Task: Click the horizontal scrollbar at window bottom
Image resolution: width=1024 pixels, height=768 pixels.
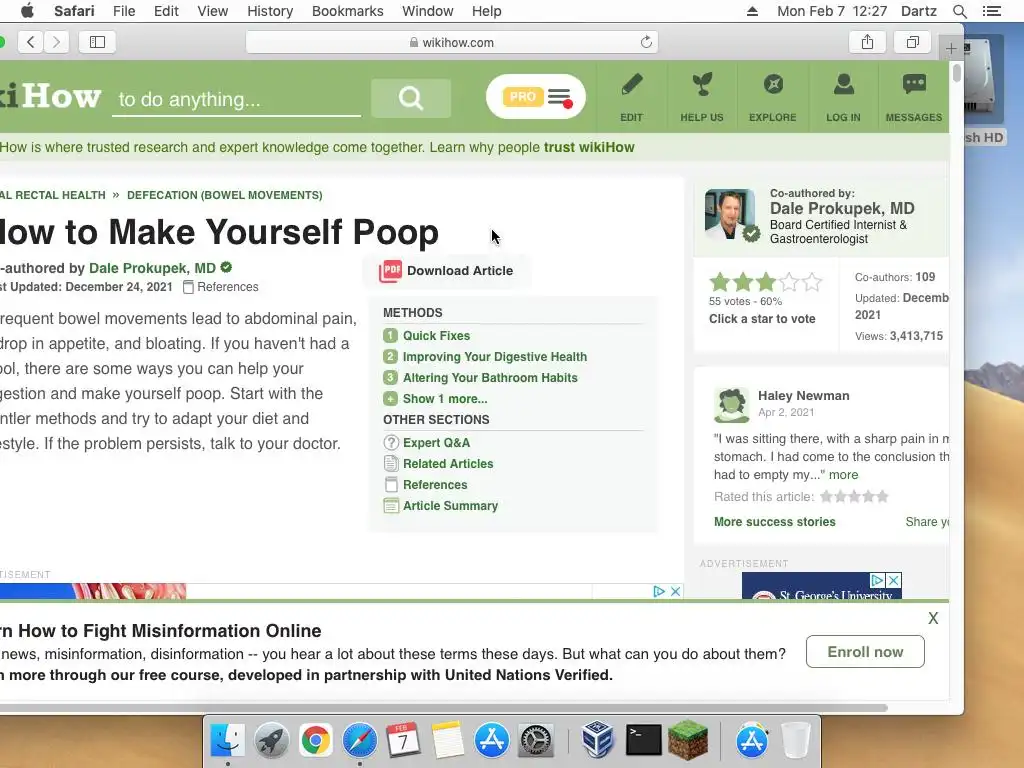Action: pos(444,708)
